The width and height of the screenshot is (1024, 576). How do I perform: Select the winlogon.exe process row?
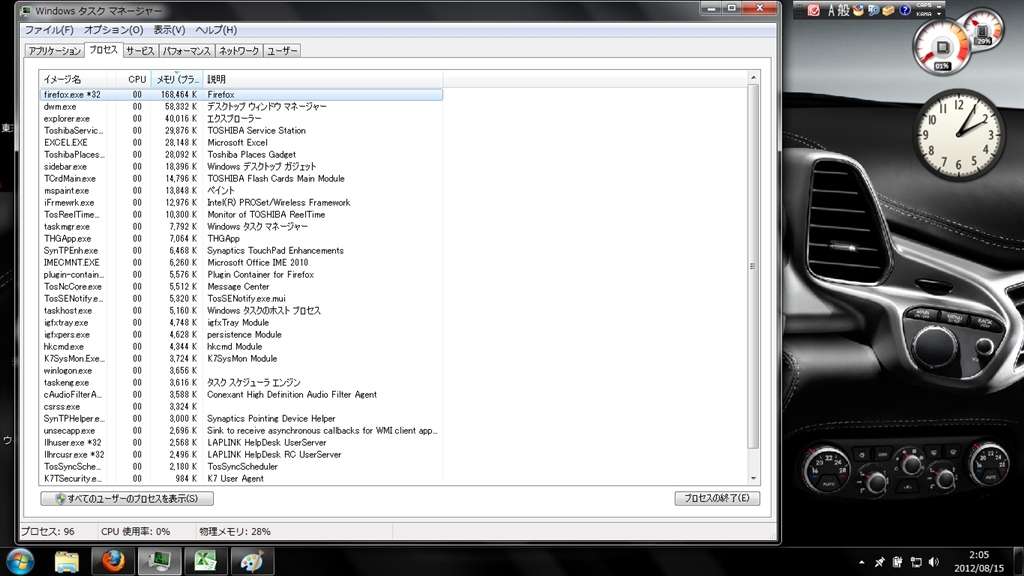(x=241, y=370)
